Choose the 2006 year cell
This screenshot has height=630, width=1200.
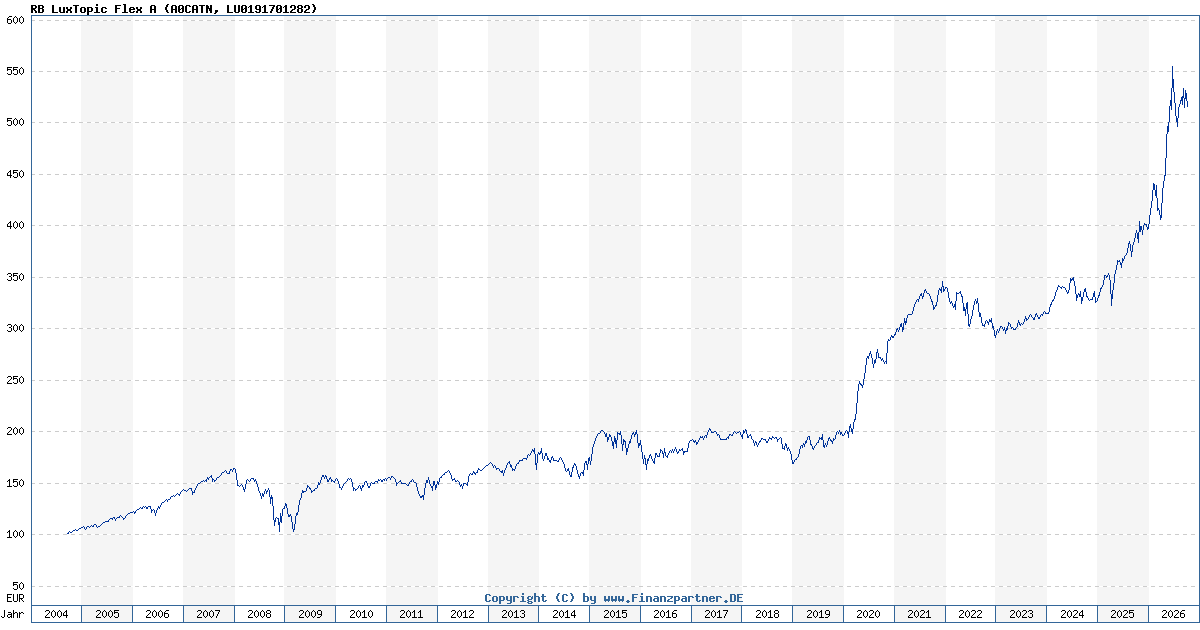(158, 614)
